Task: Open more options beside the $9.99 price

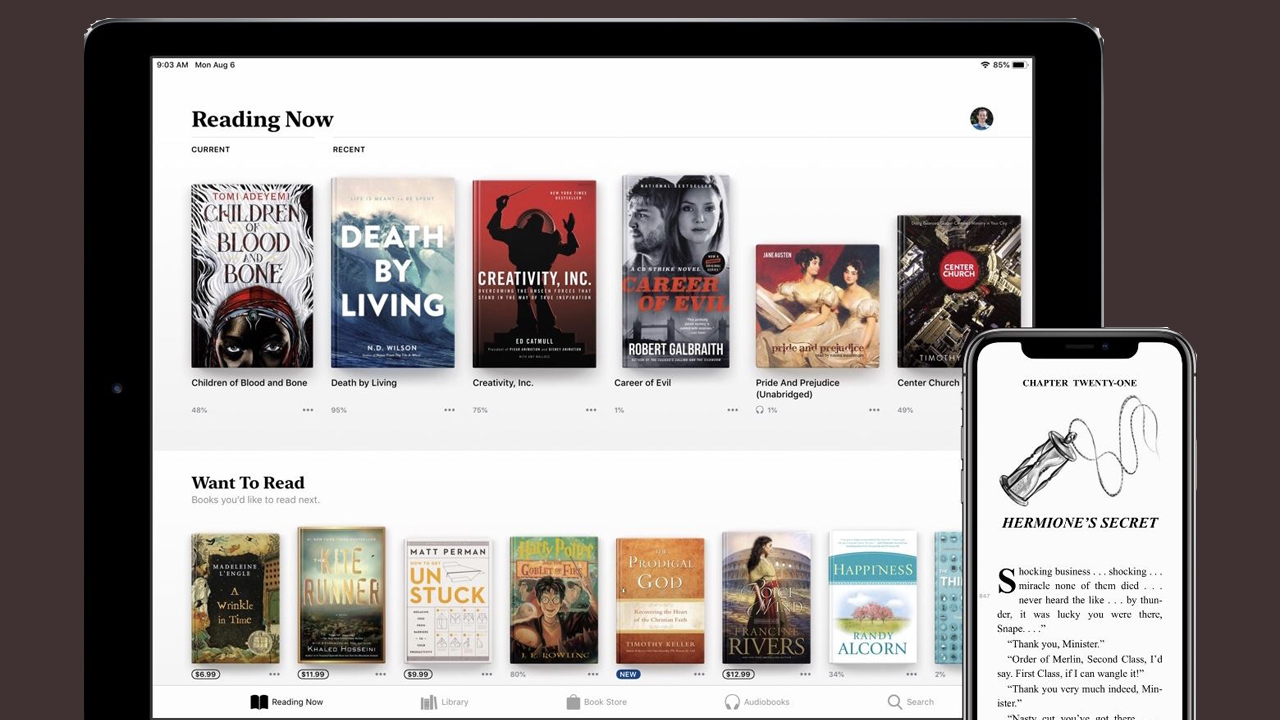Action: pyautogui.click(x=486, y=674)
